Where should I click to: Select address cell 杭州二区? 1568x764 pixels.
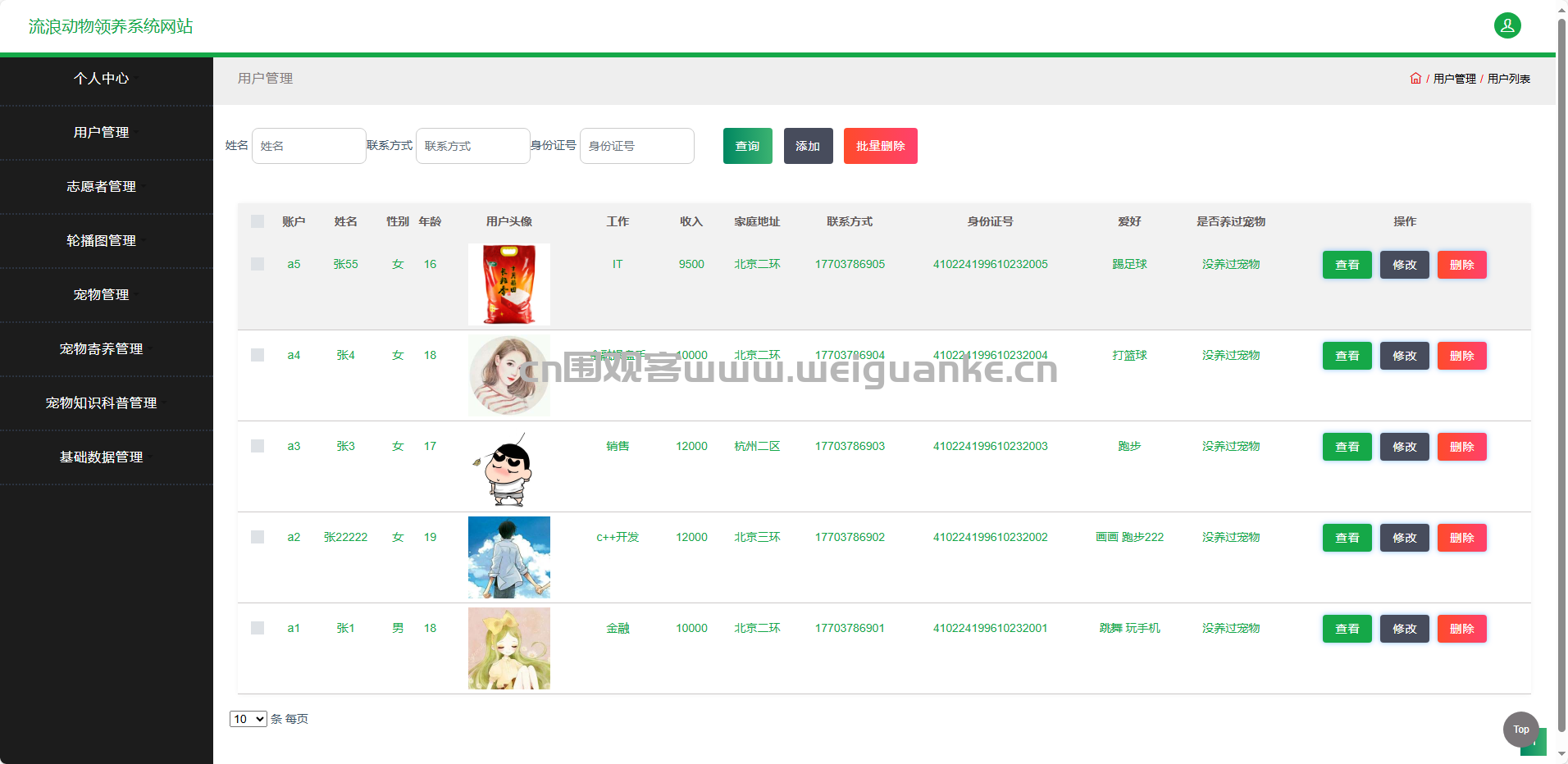coord(757,446)
